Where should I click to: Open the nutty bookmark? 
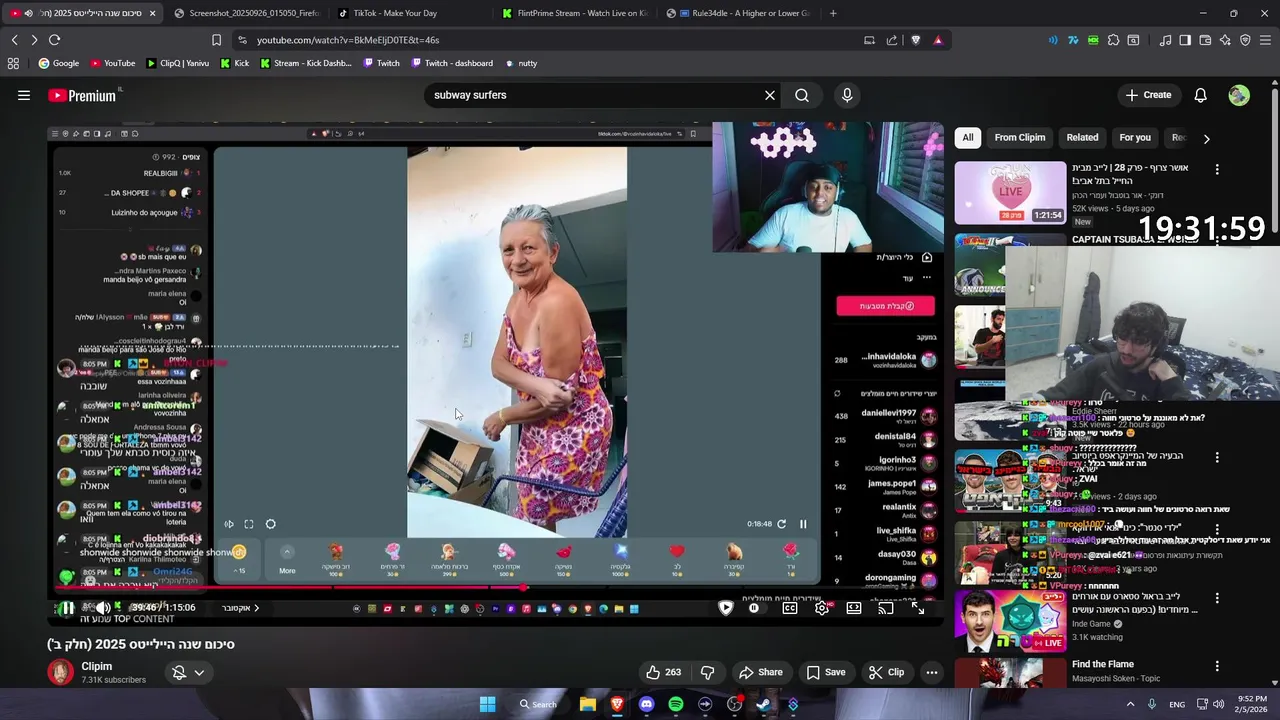520,63
